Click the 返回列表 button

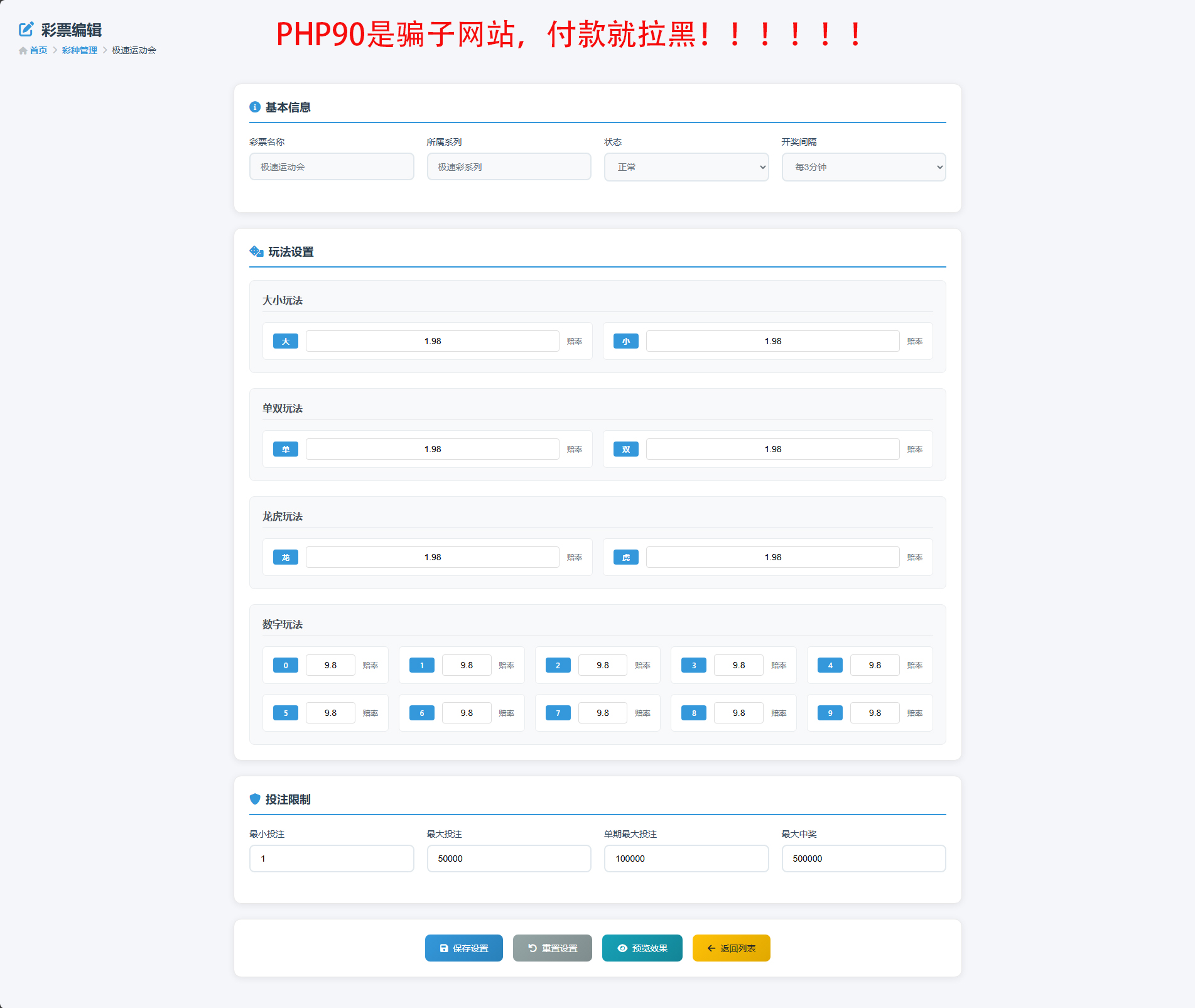pyautogui.click(x=731, y=948)
